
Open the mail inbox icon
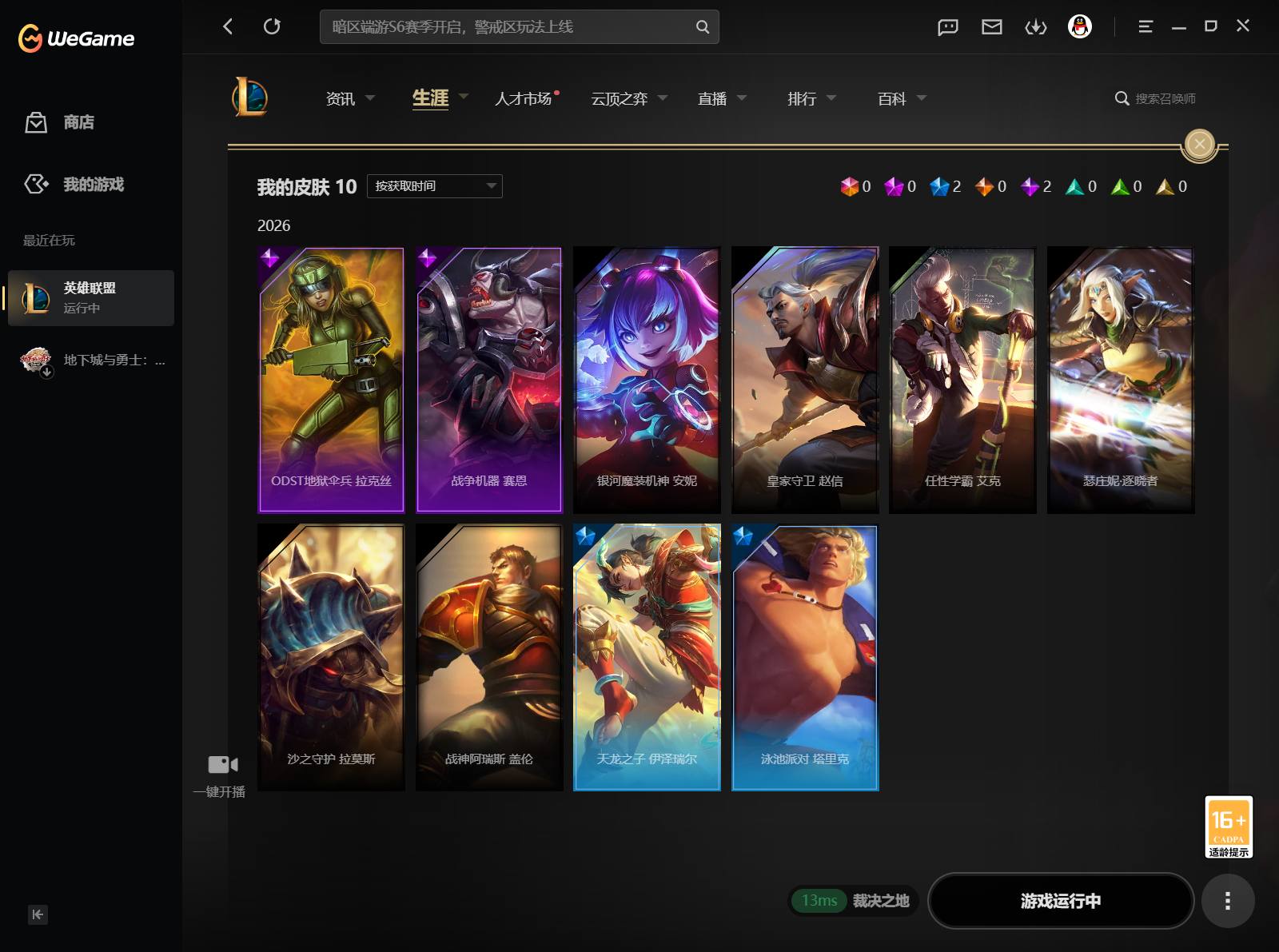(992, 27)
